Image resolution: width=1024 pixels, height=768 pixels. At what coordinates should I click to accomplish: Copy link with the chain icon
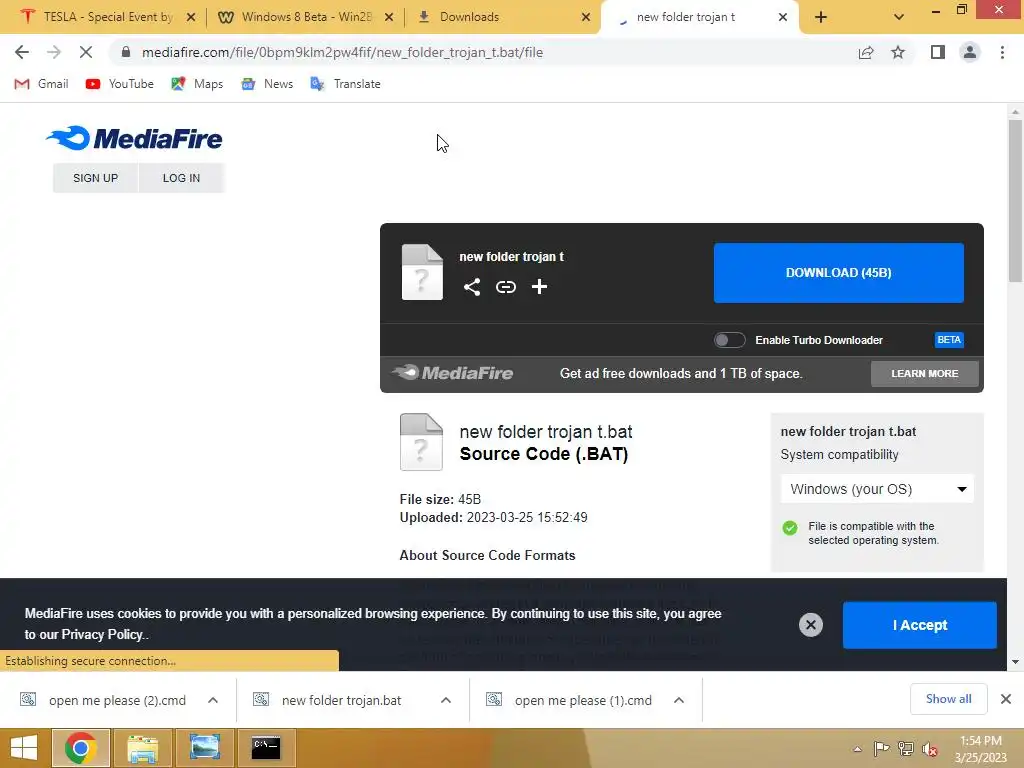point(505,287)
